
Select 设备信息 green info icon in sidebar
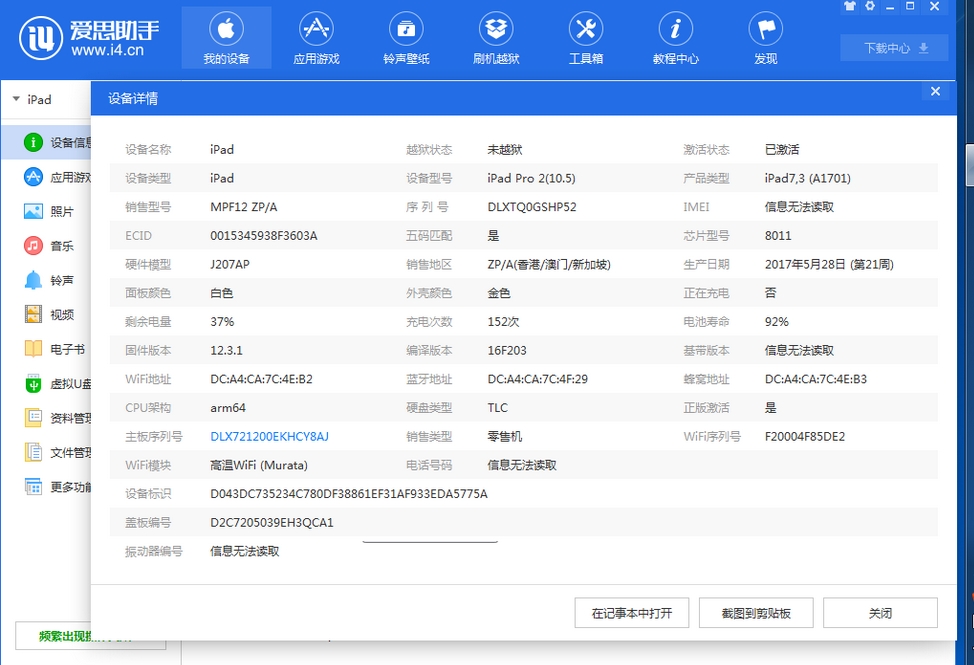33,142
